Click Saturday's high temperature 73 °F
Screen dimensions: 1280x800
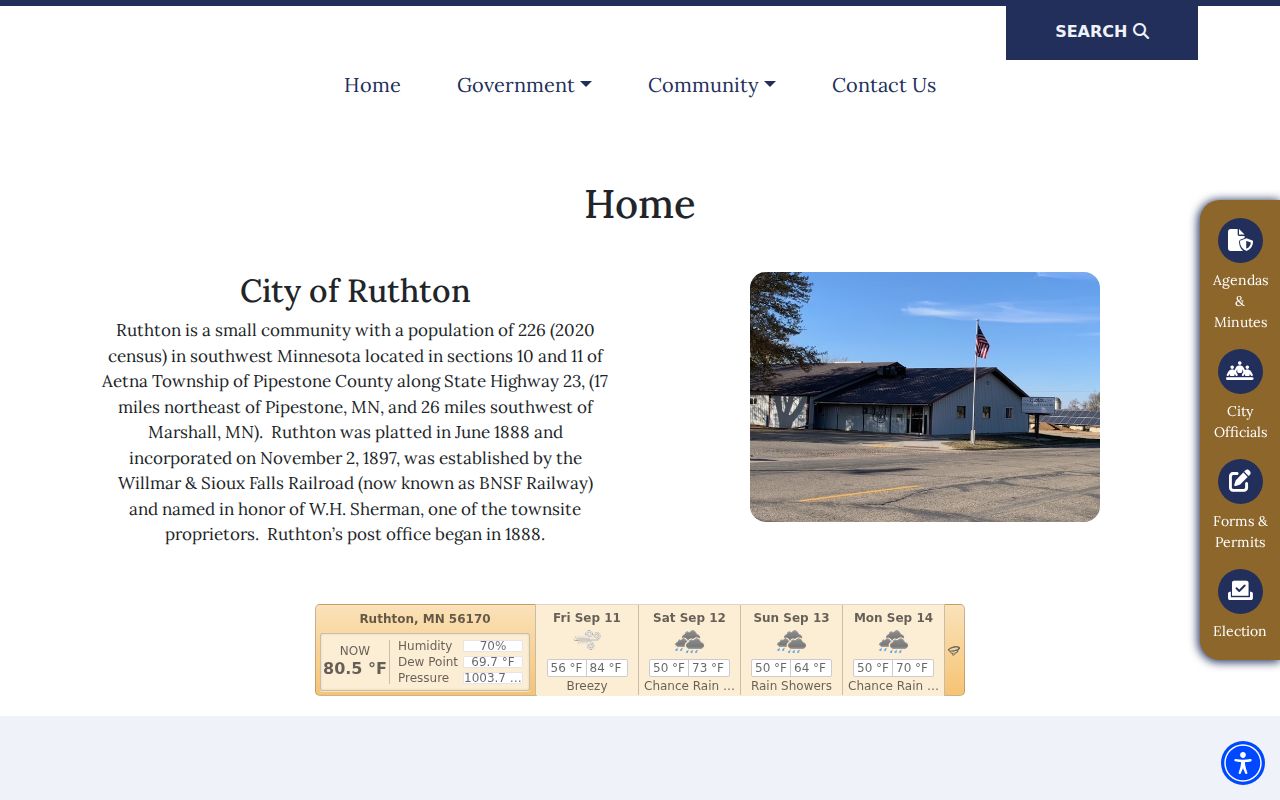(x=709, y=668)
